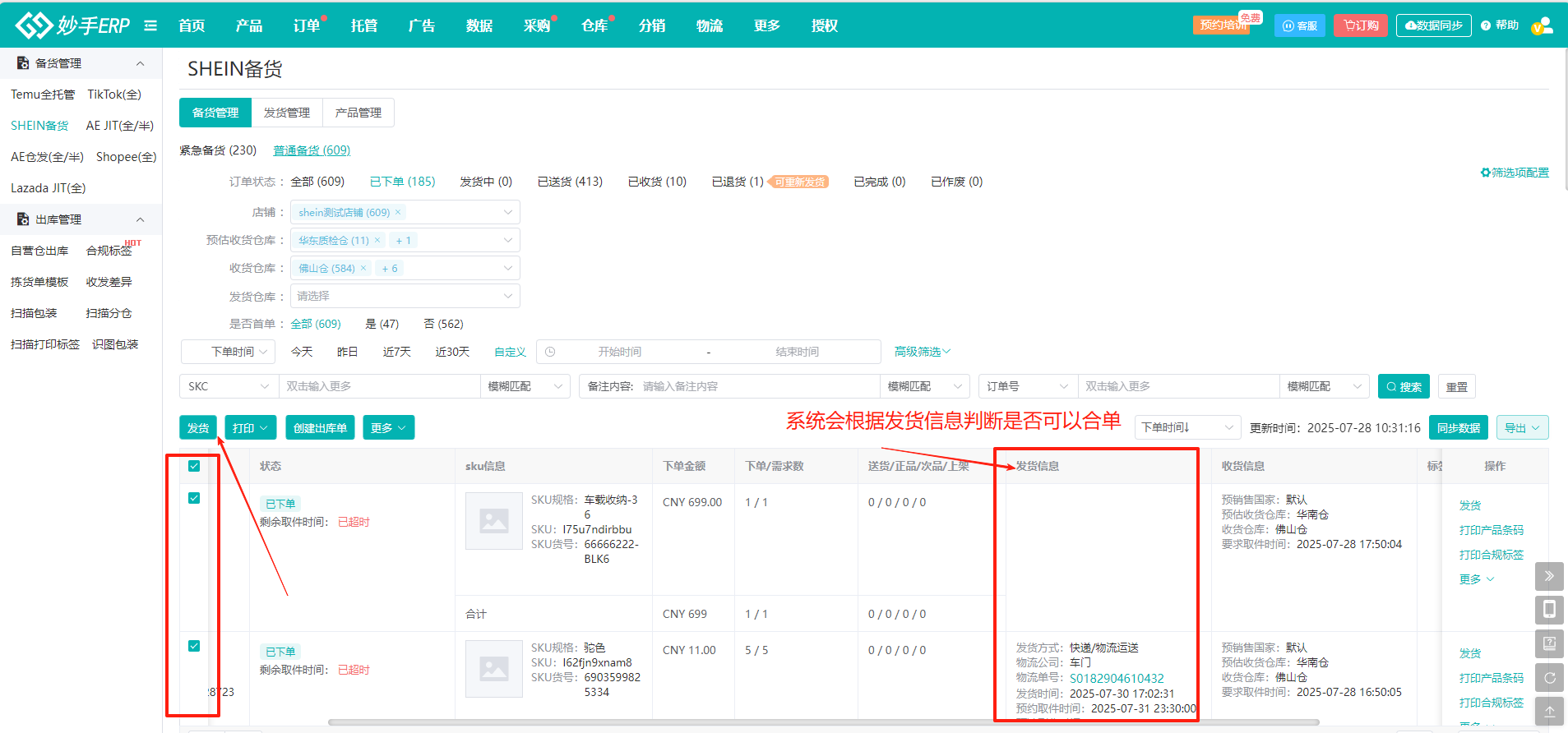The height and width of the screenshot is (733, 1568).
Task: Filter by 已送货 (413) status
Action: pos(570,182)
